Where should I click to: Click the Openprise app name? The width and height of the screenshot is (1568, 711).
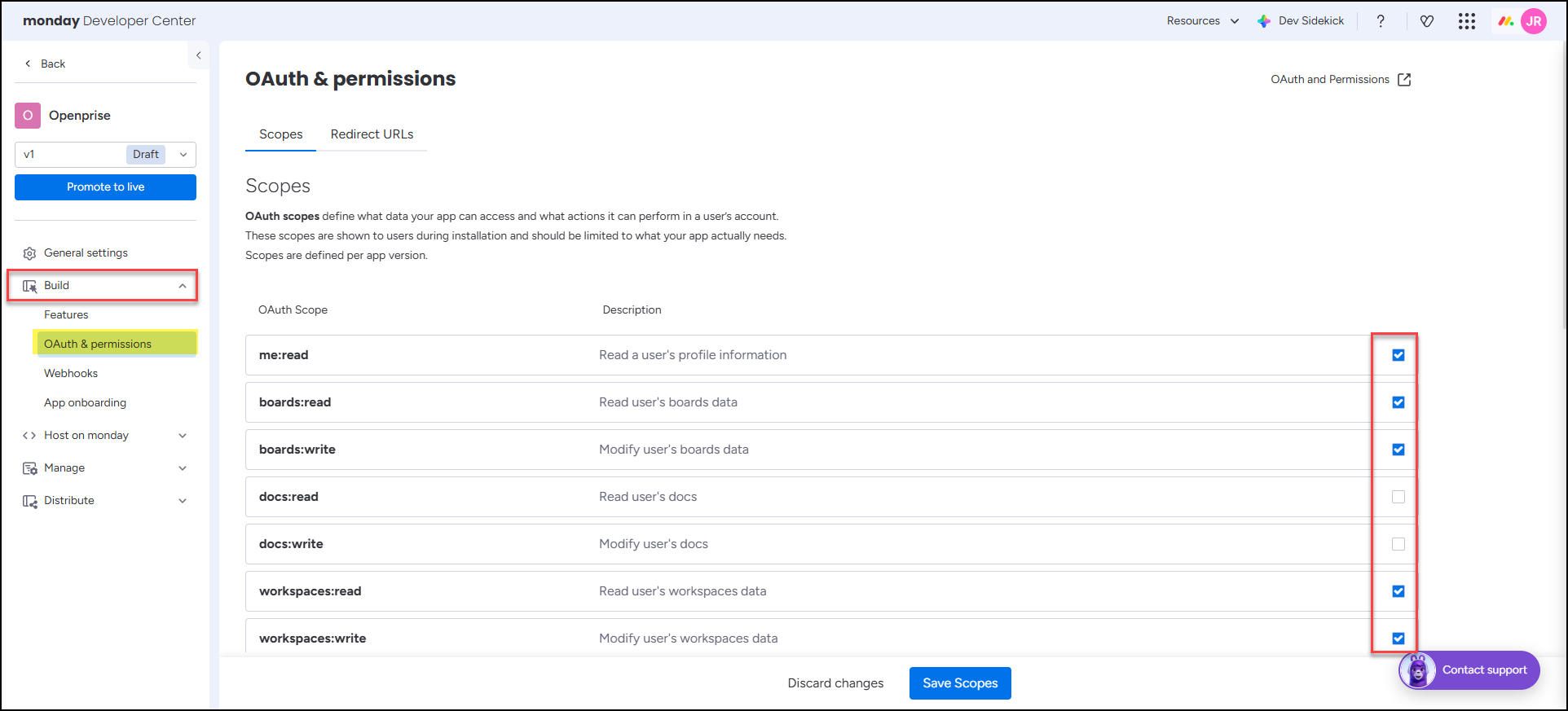tap(79, 116)
